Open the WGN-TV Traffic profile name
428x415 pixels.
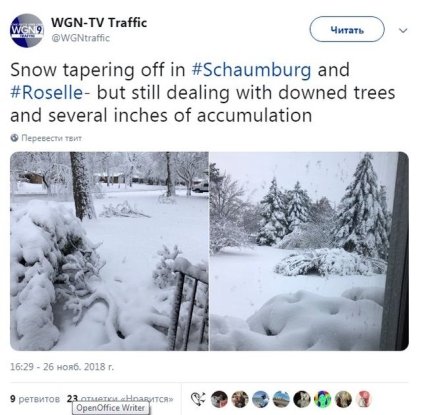(x=99, y=23)
